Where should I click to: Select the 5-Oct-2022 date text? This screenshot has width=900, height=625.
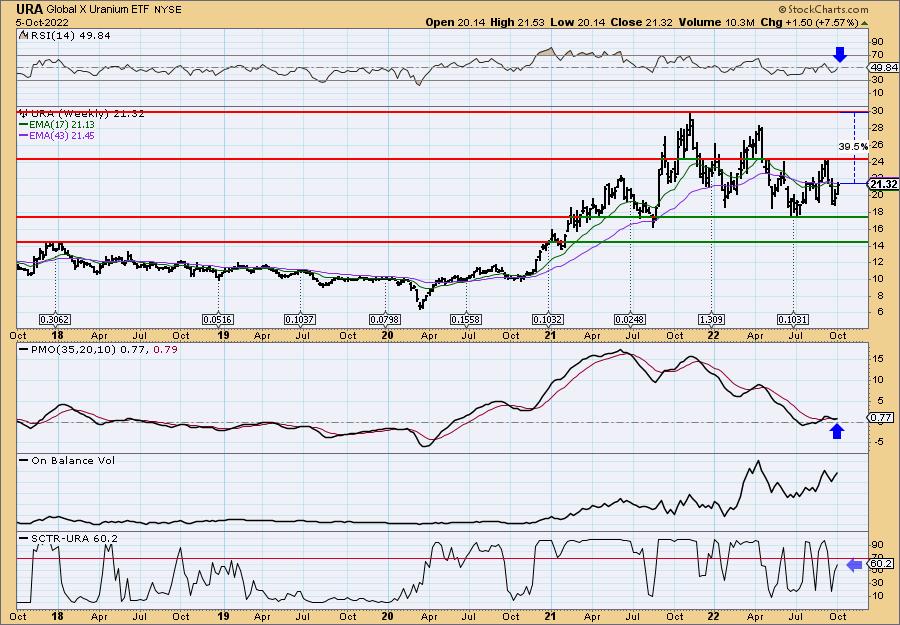tap(42, 22)
